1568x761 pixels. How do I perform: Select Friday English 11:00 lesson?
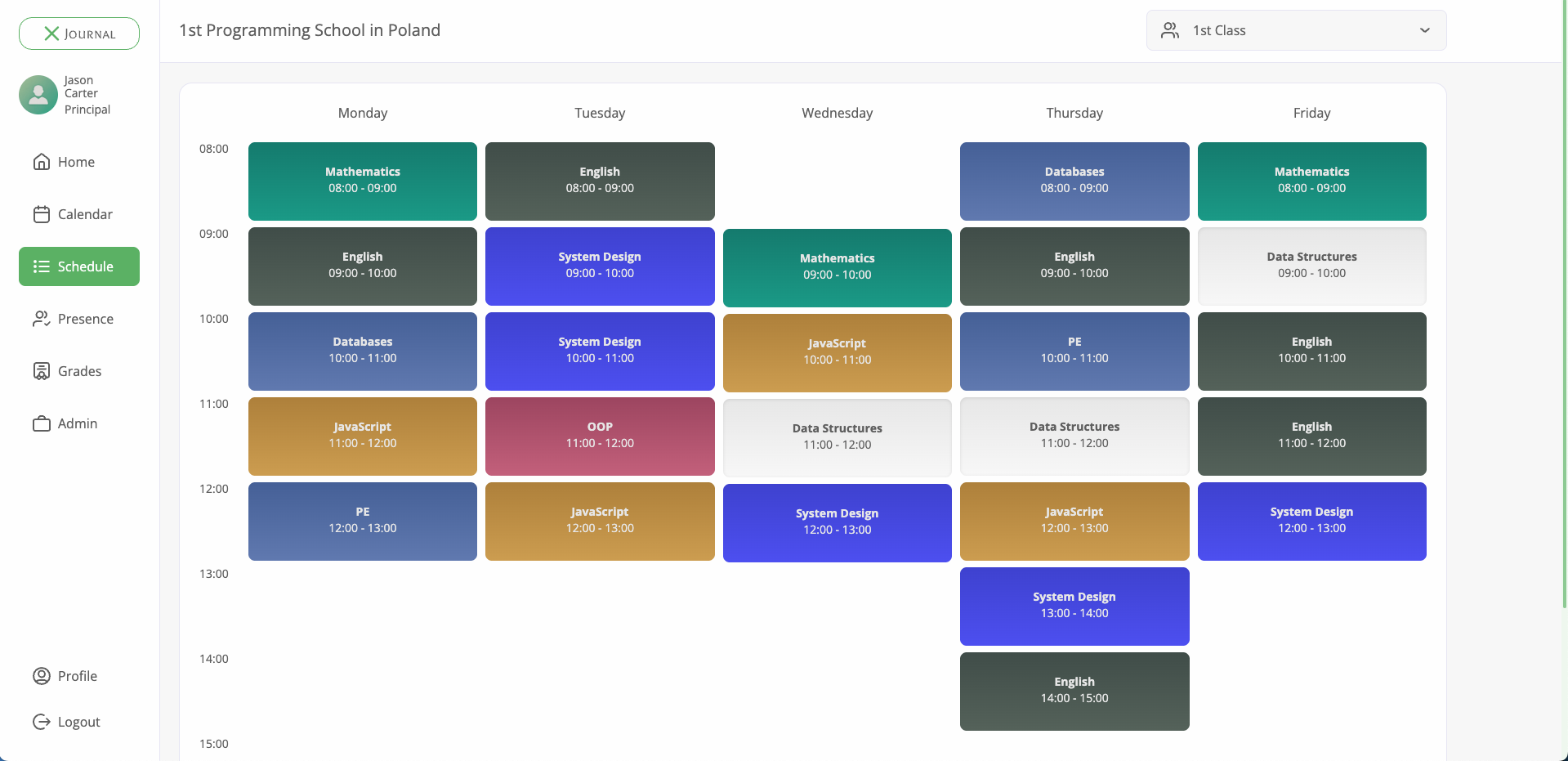point(1312,436)
